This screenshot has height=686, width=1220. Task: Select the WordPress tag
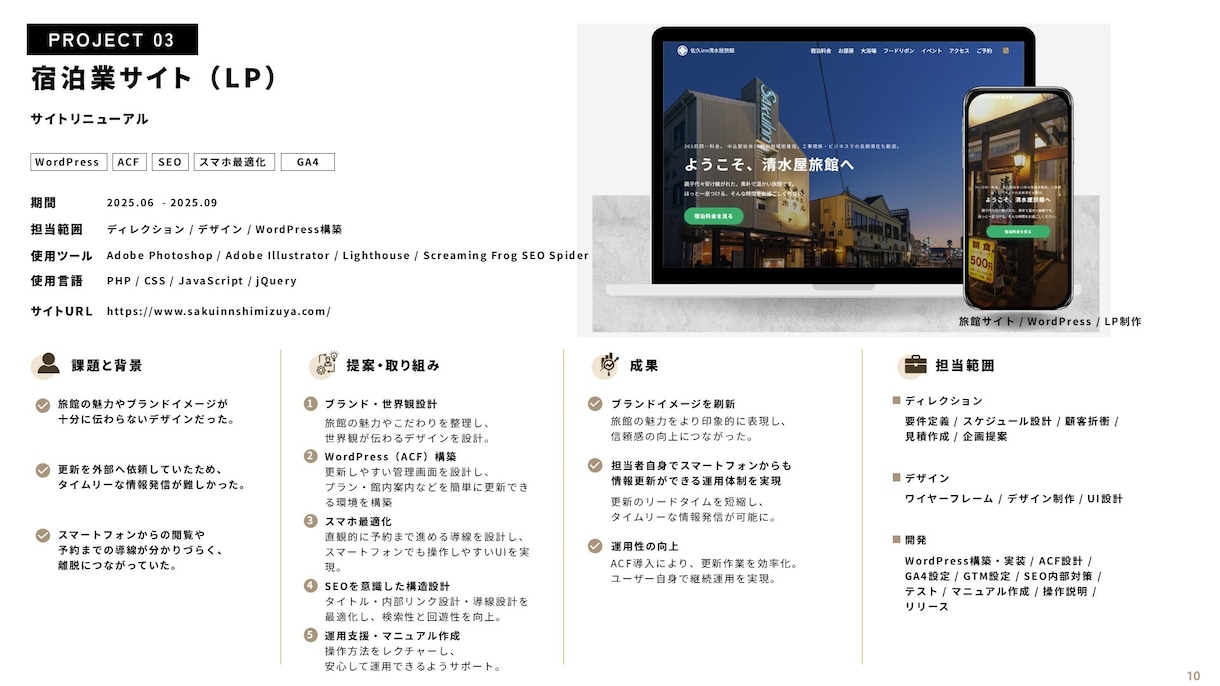coord(68,162)
